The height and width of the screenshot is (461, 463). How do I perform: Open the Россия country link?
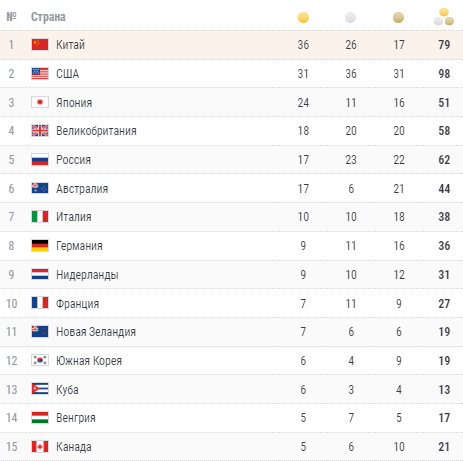73,160
